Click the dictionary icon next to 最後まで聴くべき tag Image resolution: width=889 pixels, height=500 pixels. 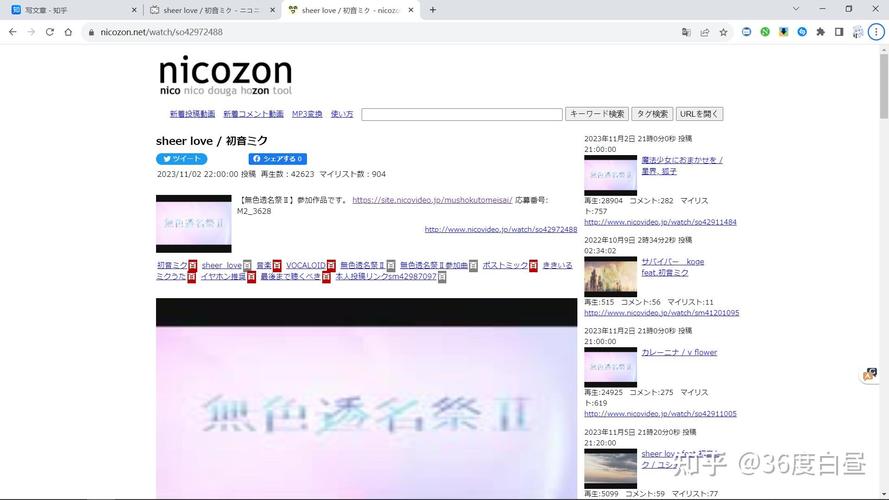(326, 277)
